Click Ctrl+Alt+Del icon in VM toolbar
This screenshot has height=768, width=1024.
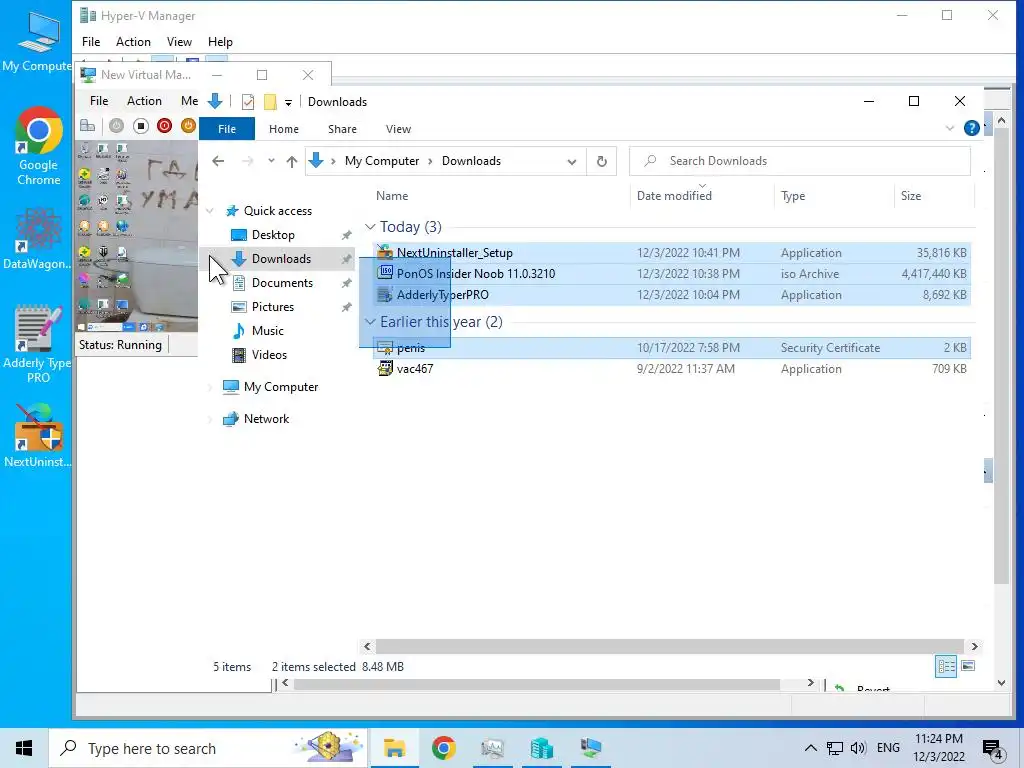[88, 126]
